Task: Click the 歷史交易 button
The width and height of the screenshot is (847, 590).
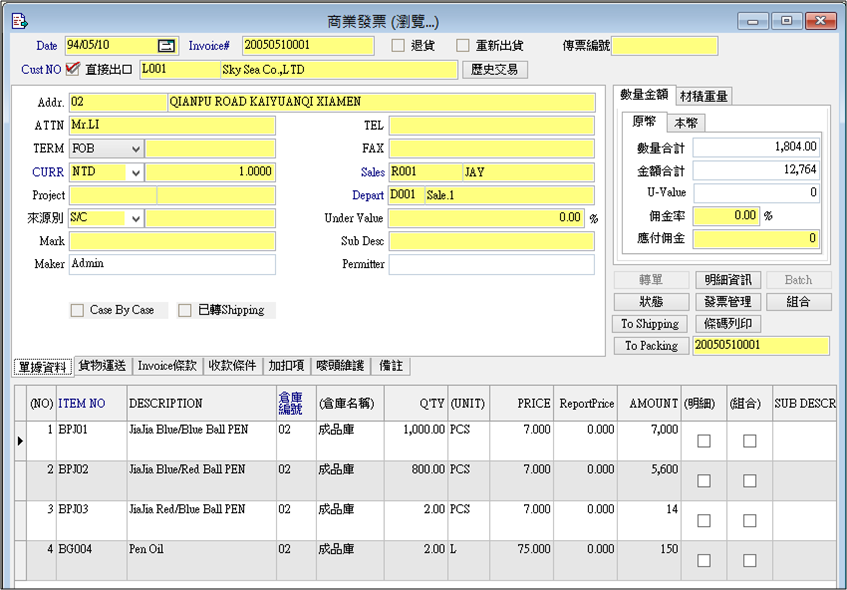Action: point(495,70)
